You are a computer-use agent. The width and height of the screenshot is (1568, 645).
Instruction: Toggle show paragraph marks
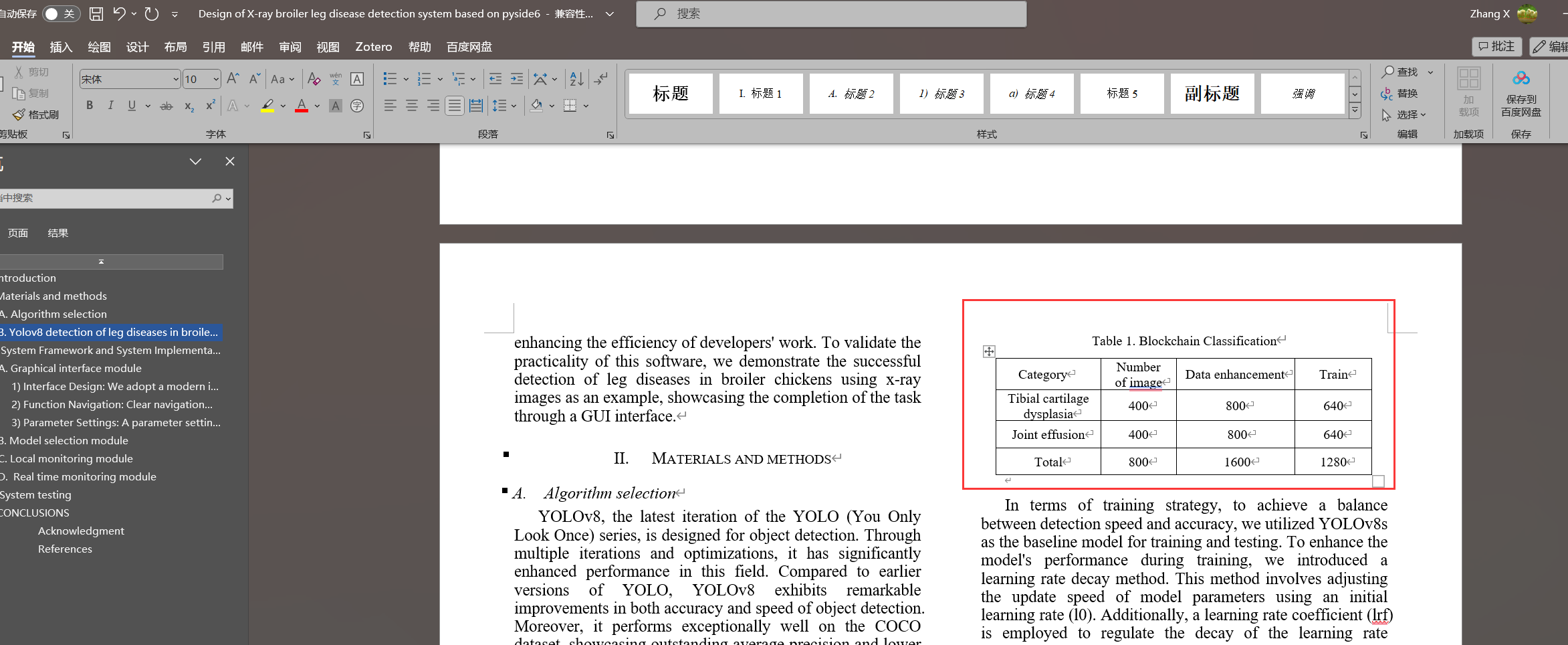[601, 79]
